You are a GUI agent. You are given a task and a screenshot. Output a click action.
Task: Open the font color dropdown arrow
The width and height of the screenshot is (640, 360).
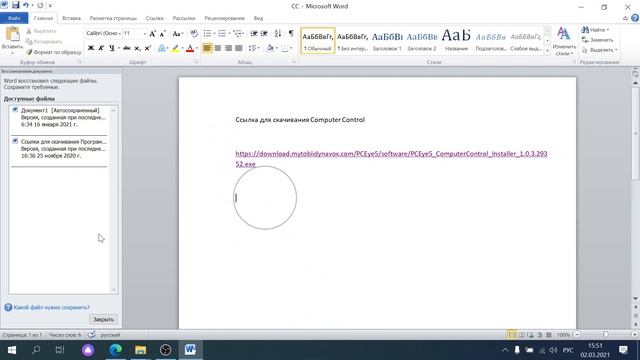pos(197,49)
